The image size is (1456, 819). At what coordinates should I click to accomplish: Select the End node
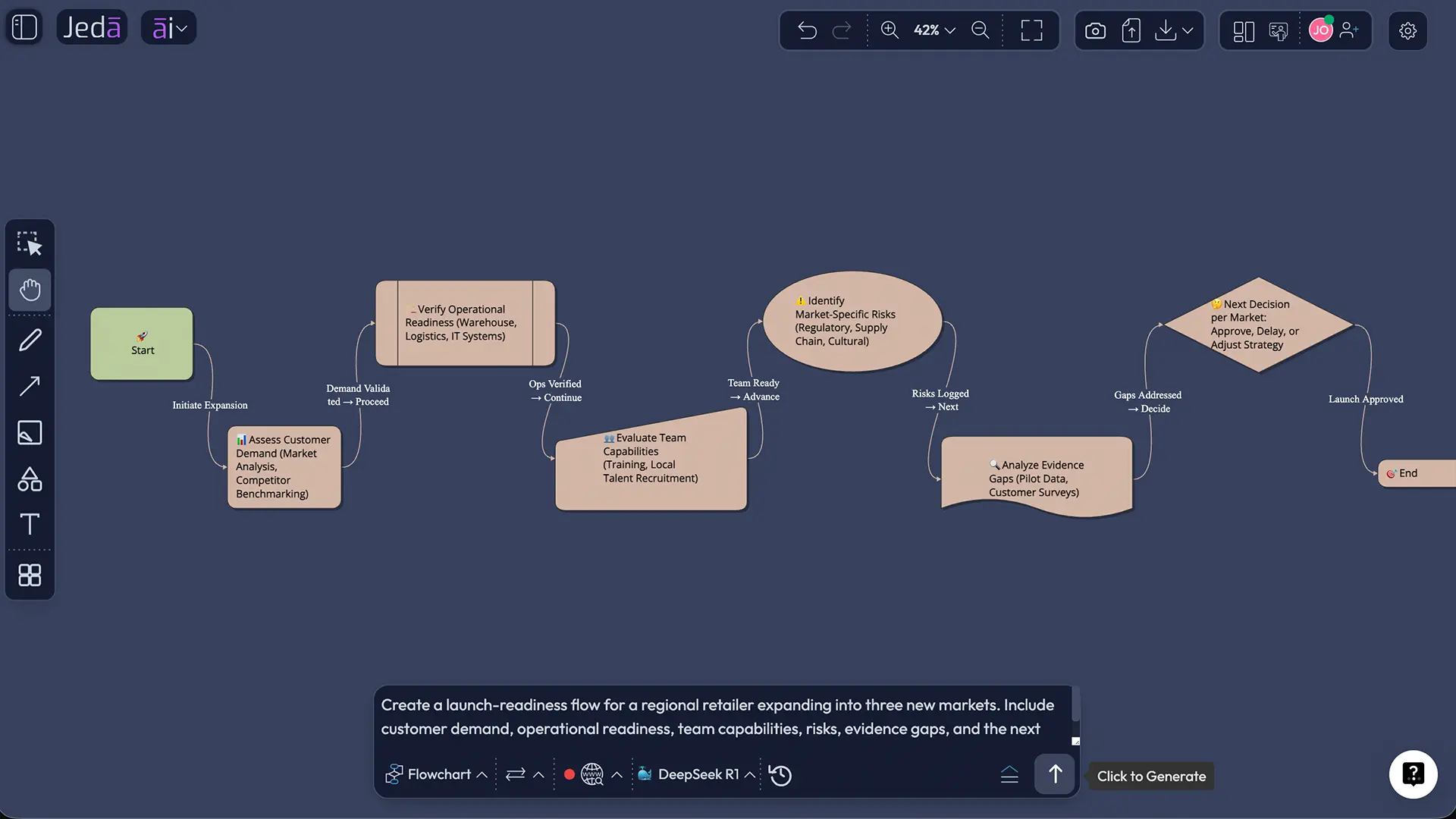click(1417, 473)
